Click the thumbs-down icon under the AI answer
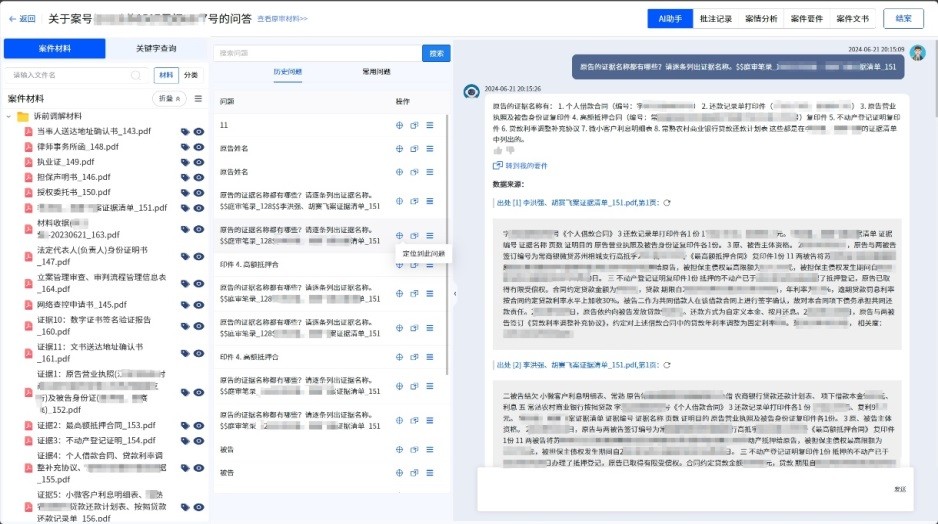Viewport: 938px width, 524px height. (511, 150)
